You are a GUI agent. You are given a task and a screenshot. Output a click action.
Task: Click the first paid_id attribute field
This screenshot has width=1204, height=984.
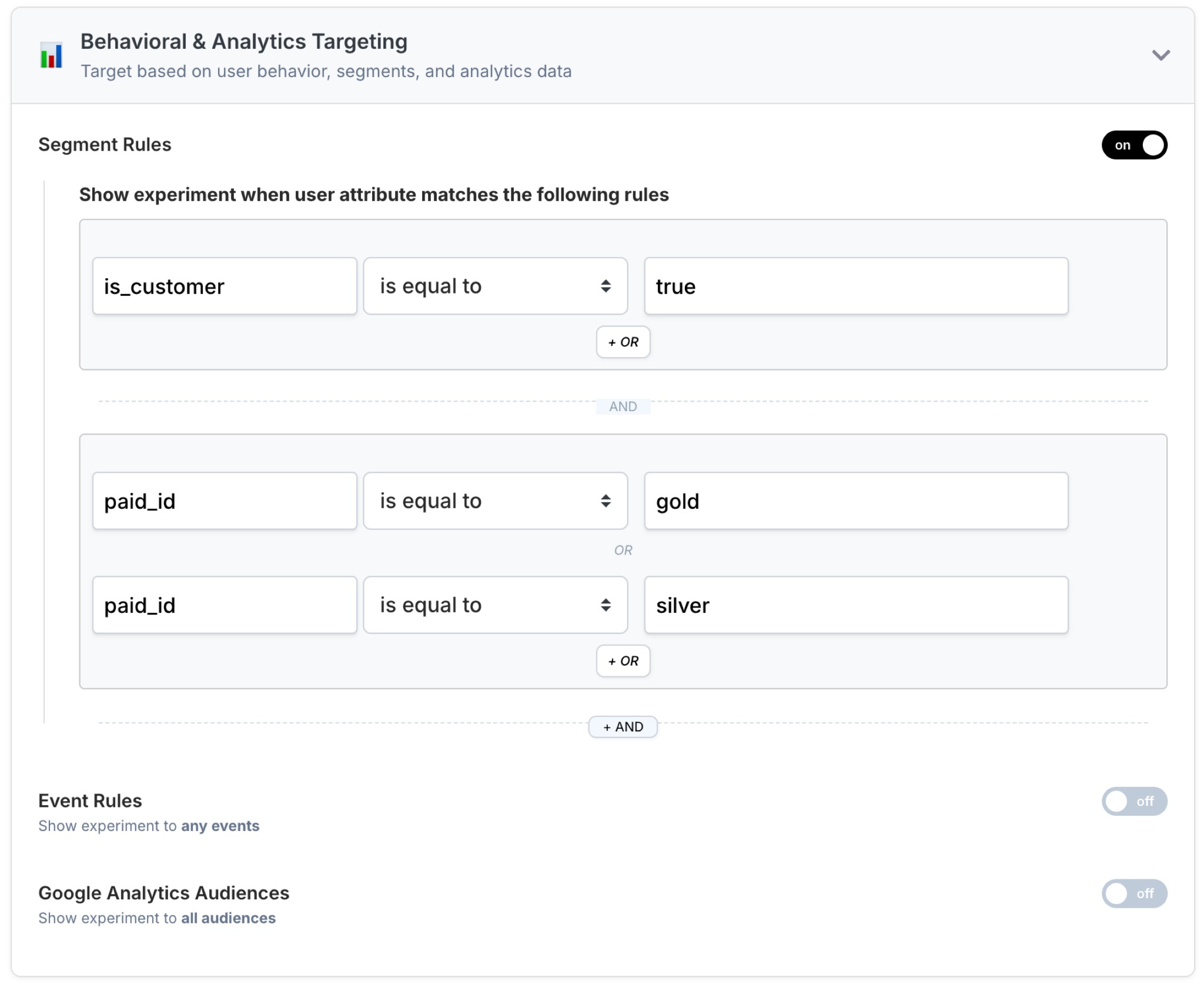(x=225, y=501)
